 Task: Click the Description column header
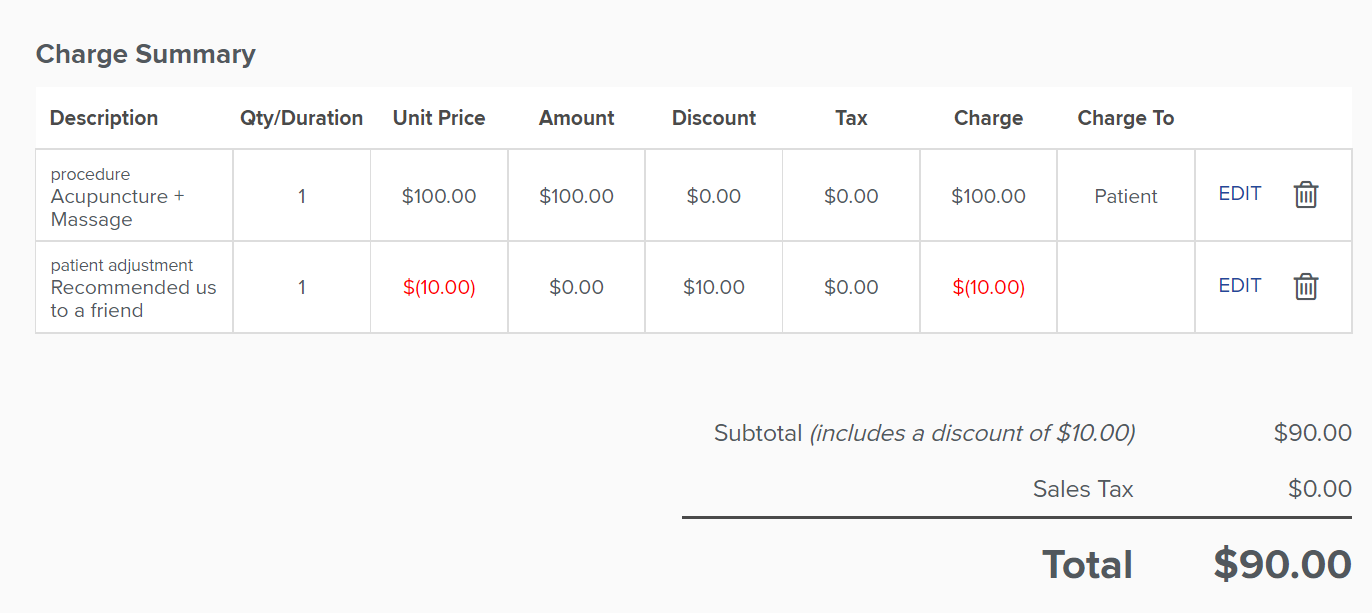(x=104, y=118)
